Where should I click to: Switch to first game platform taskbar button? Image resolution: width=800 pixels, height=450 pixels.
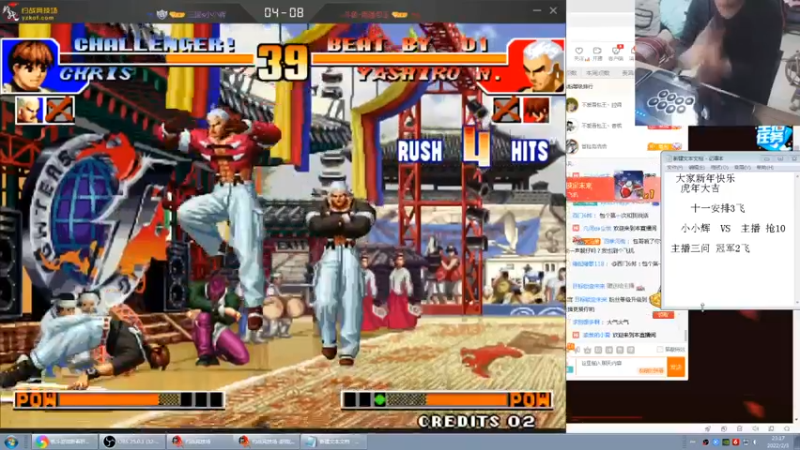tap(199, 441)
